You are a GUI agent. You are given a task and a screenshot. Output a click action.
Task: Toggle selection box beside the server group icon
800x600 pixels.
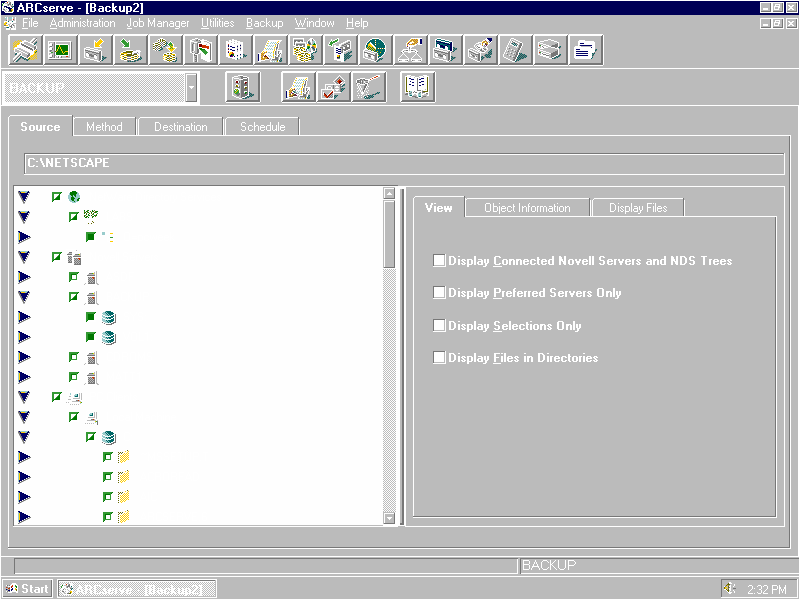(57, 257)
